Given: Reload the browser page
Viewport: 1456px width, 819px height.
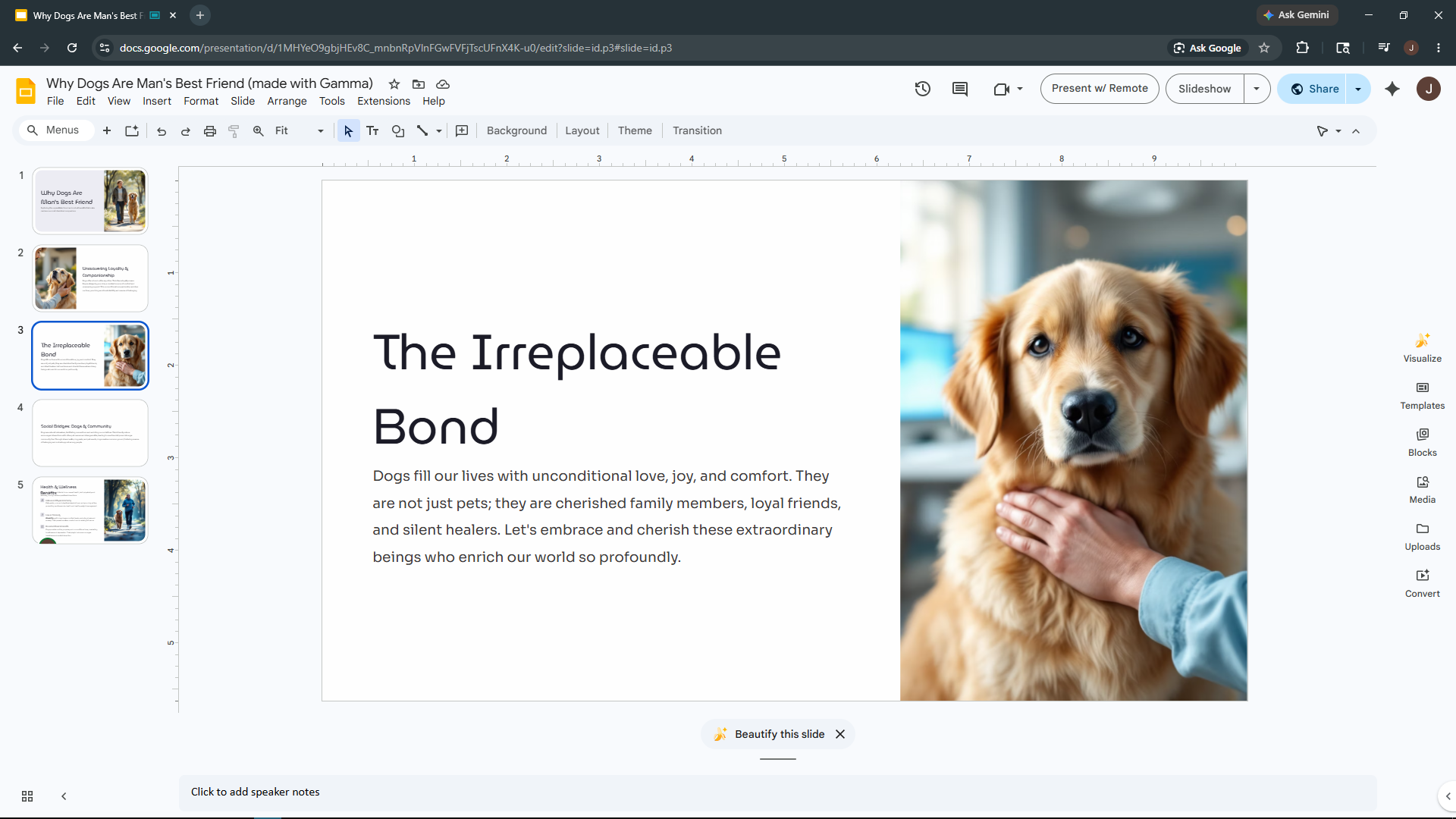Looking at the screenshot, I should click(x=72, y=48).
